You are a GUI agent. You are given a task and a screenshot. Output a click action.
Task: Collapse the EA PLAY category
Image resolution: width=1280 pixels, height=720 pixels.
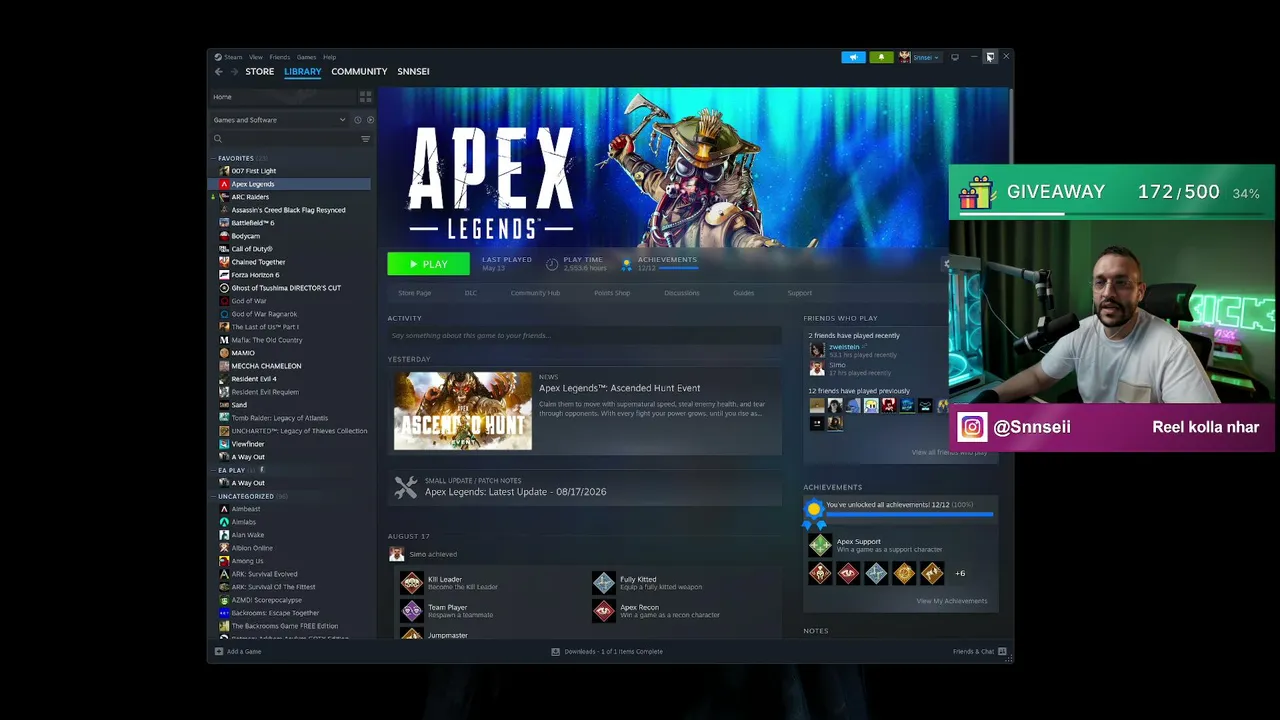(x=213, y=470)
